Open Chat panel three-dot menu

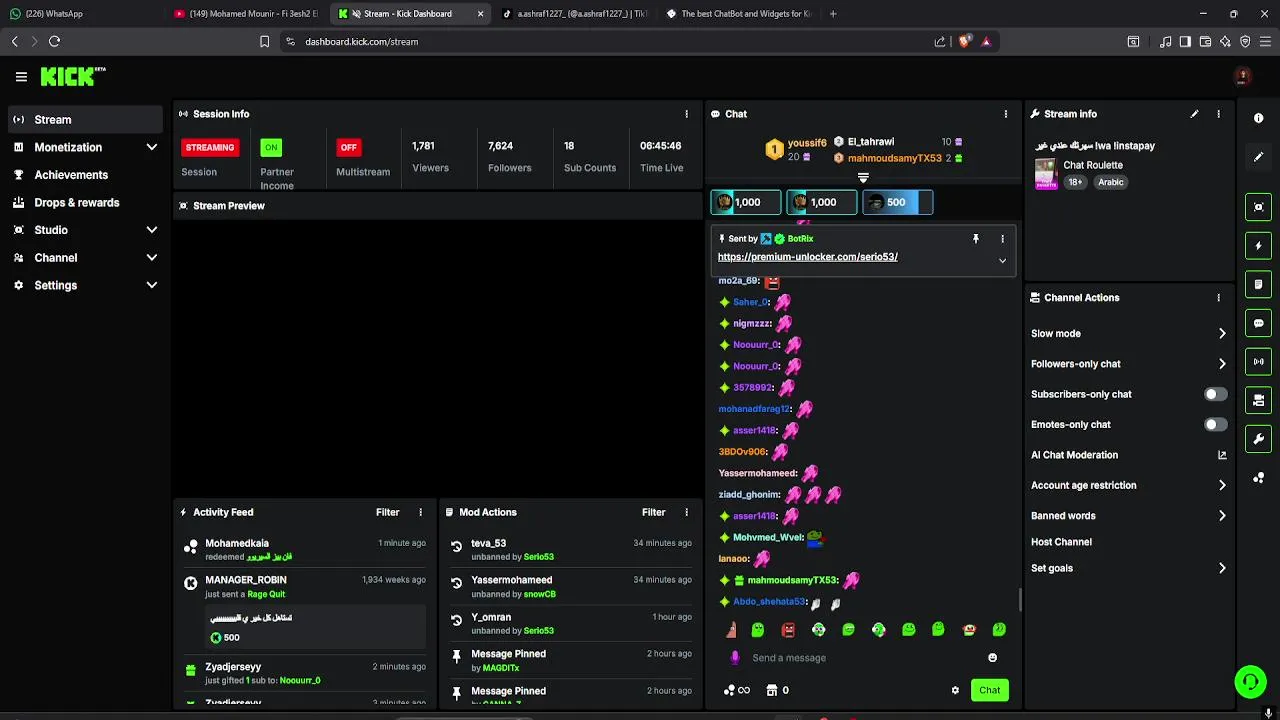(x=1006, y=114)
